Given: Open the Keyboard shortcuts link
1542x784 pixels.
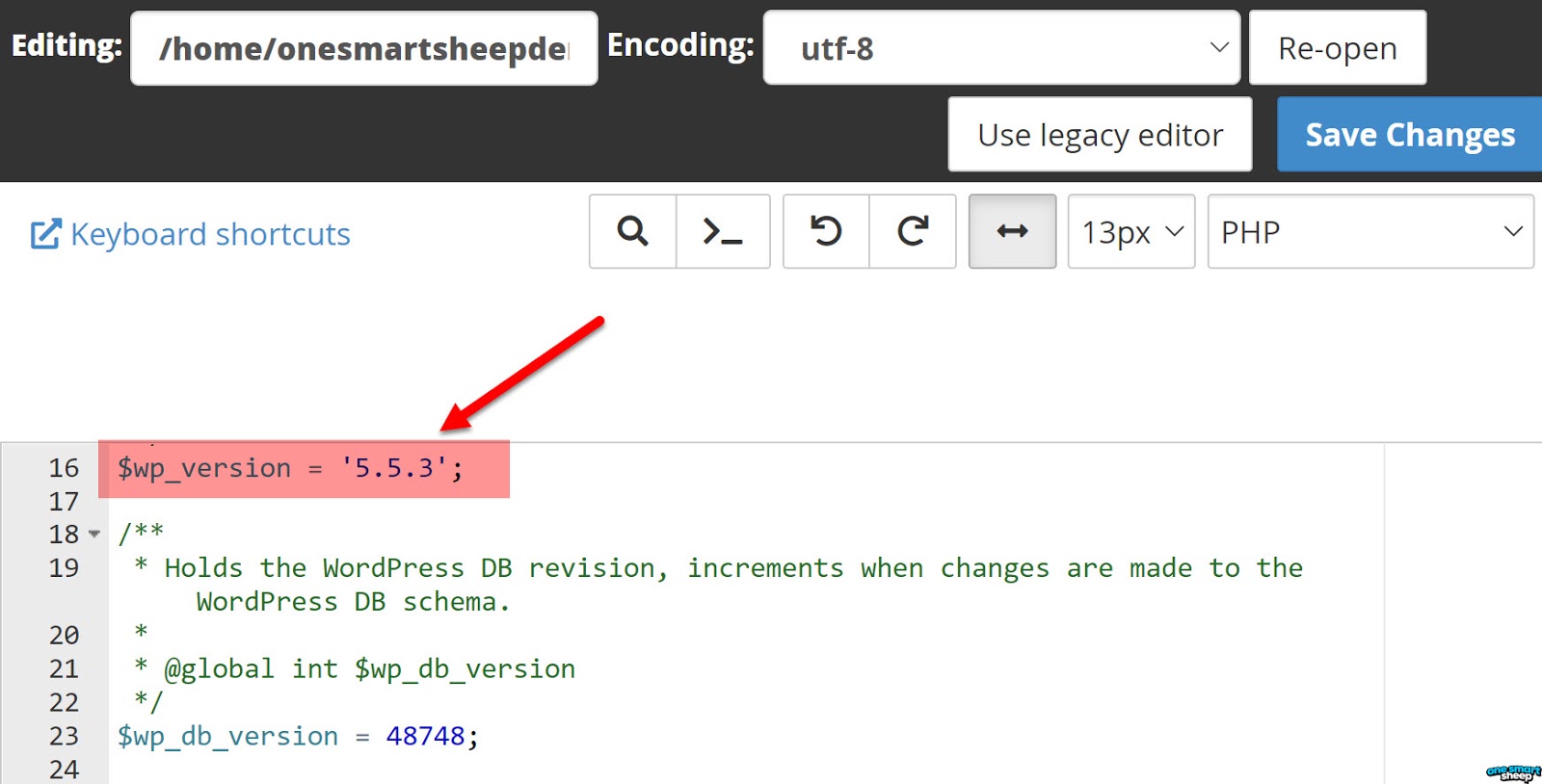Looking at the screenshot, I should (210, 234).
